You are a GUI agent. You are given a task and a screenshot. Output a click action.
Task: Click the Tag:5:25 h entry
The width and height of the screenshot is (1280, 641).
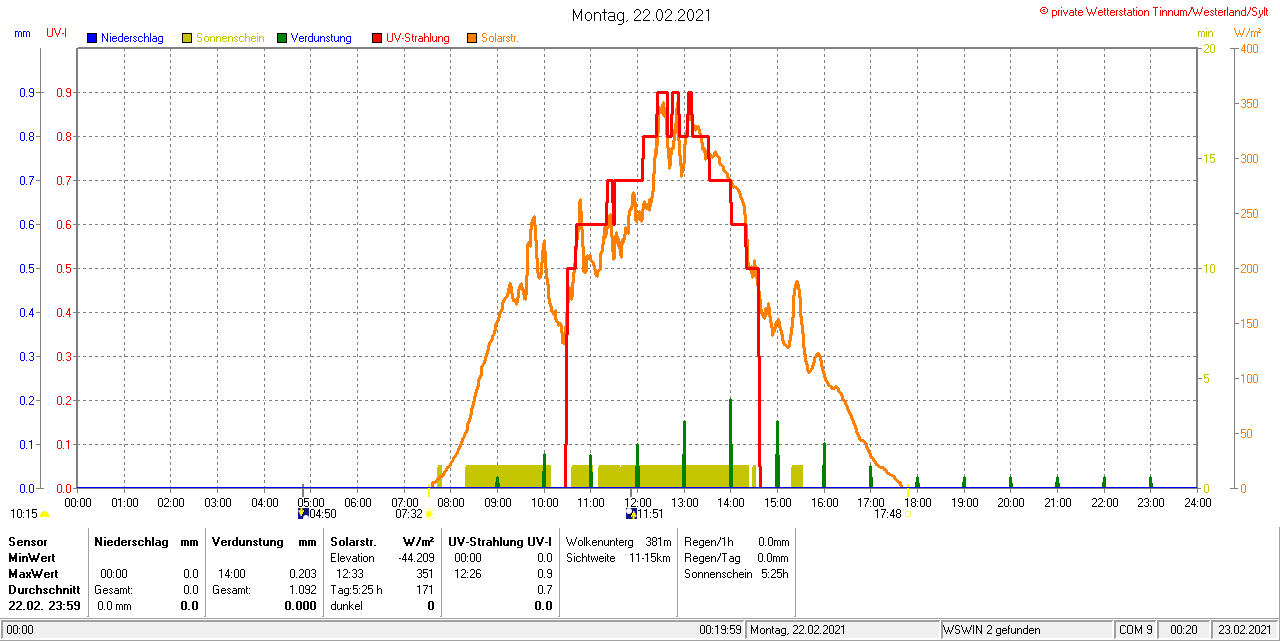356,590
